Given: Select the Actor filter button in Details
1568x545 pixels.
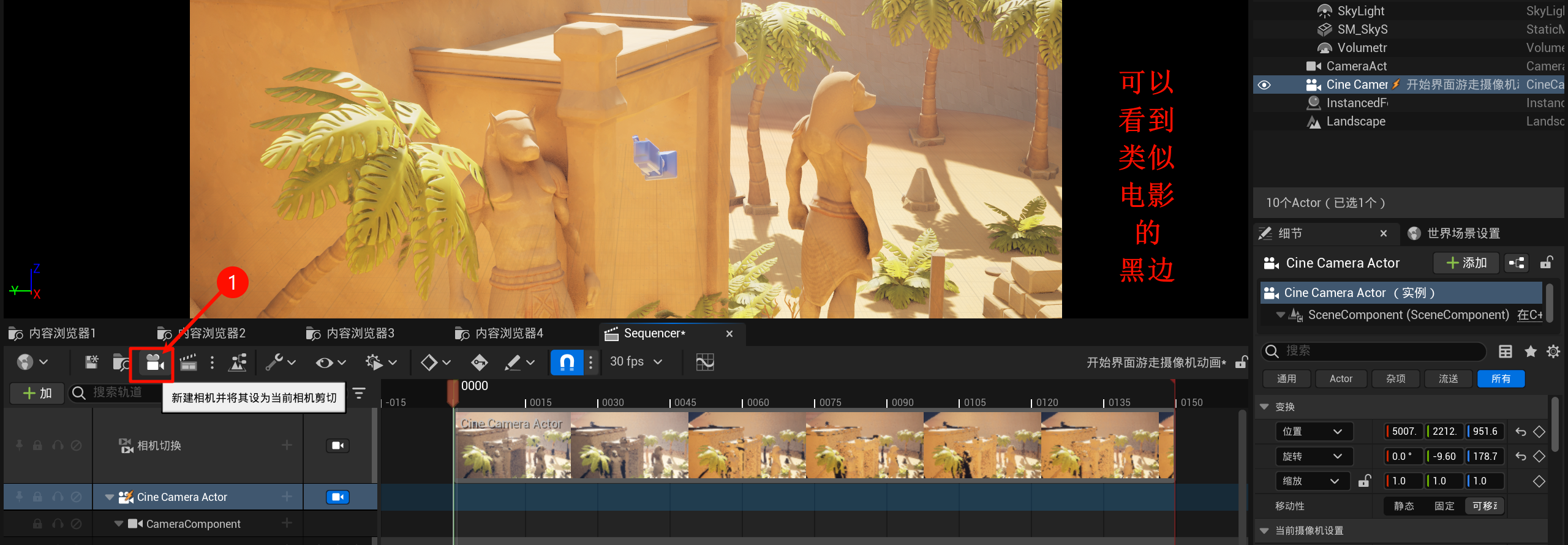Looking at the screenshot, I should pos(1341,379).
